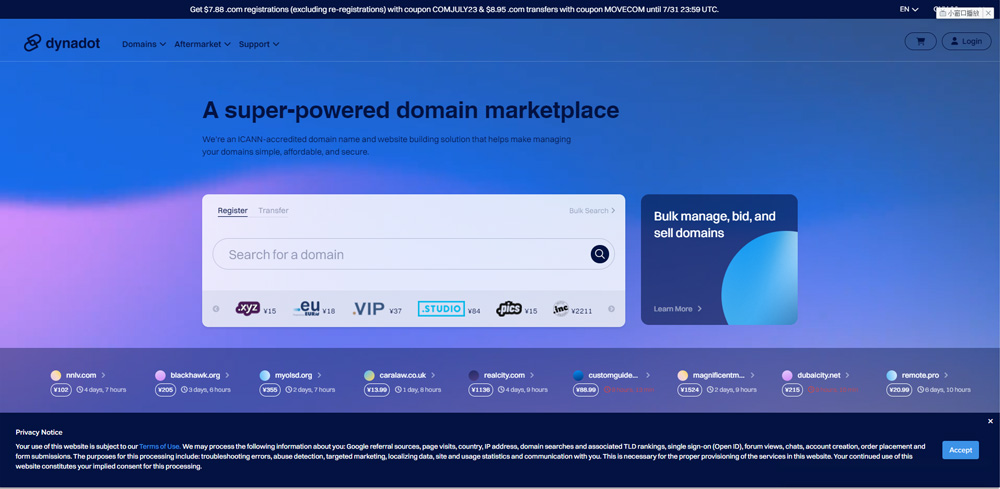Show next TLD deals in carousel

(x=611, y=309)
